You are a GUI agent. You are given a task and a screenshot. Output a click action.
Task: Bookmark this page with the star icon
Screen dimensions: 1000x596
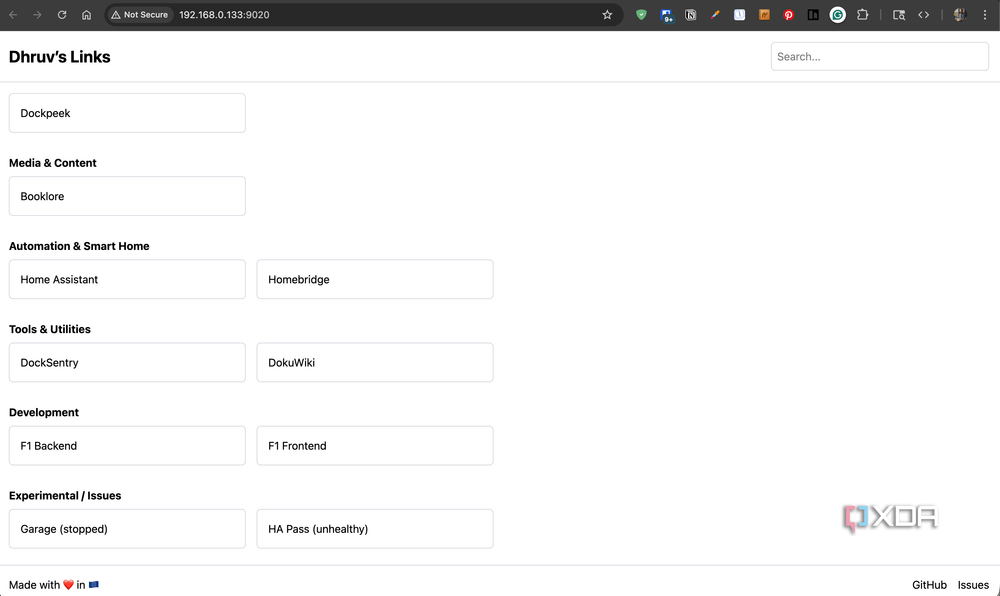tap(607, 15)
